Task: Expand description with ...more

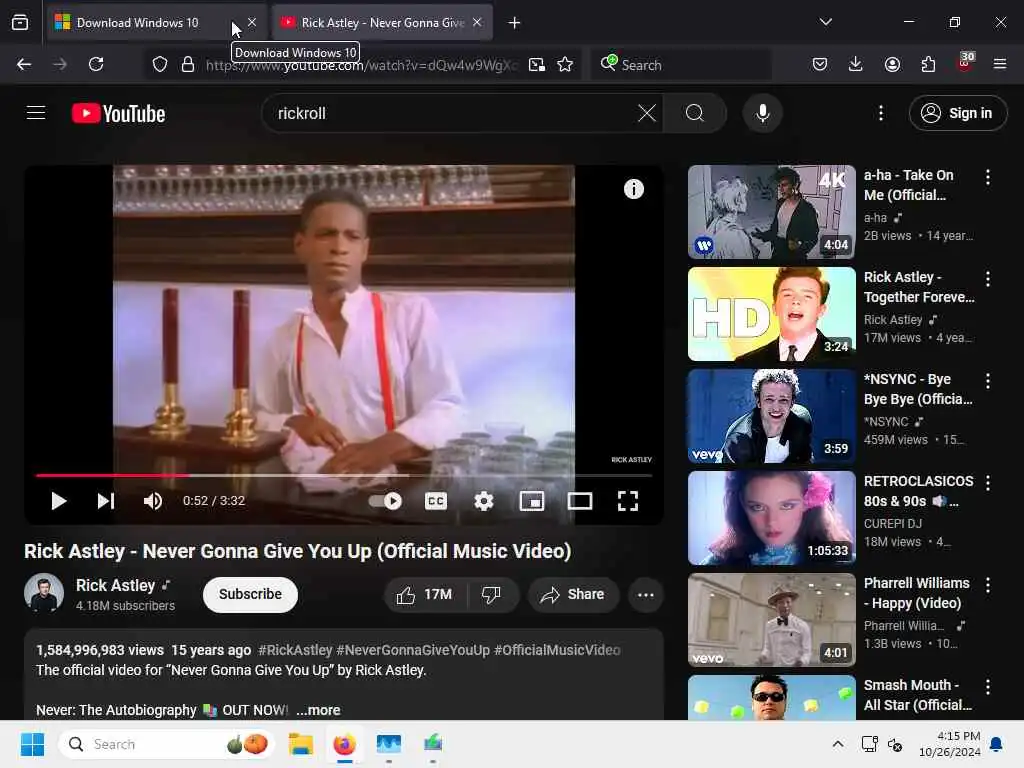Action: coord(318,710)
